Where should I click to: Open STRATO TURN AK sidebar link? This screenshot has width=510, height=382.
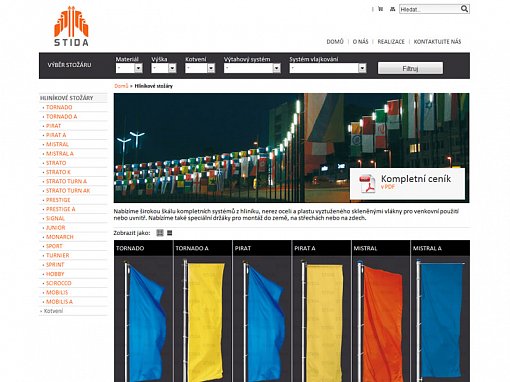68,191
